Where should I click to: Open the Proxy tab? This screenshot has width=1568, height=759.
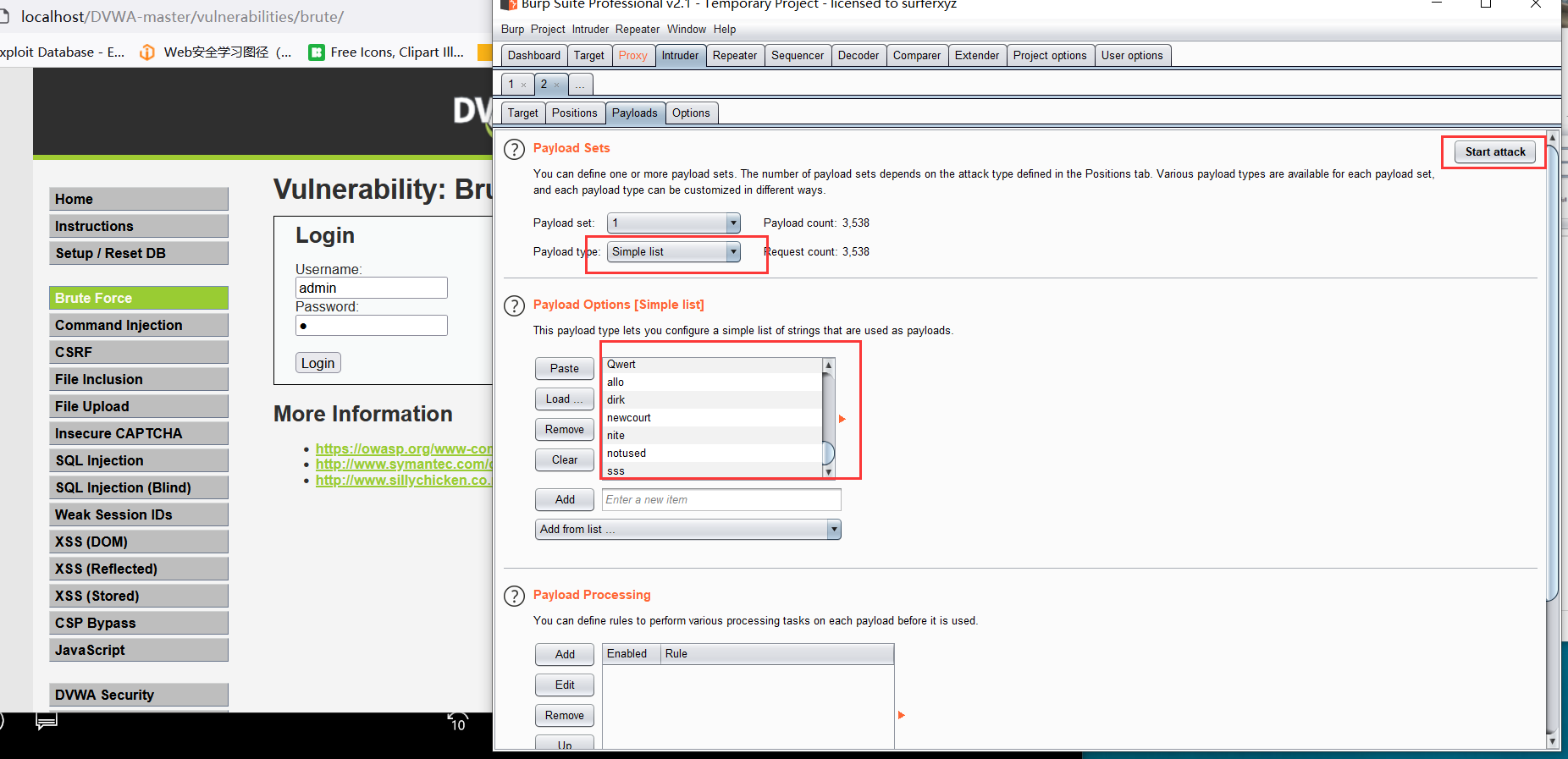pyautogui.click(x=632, y=56)
